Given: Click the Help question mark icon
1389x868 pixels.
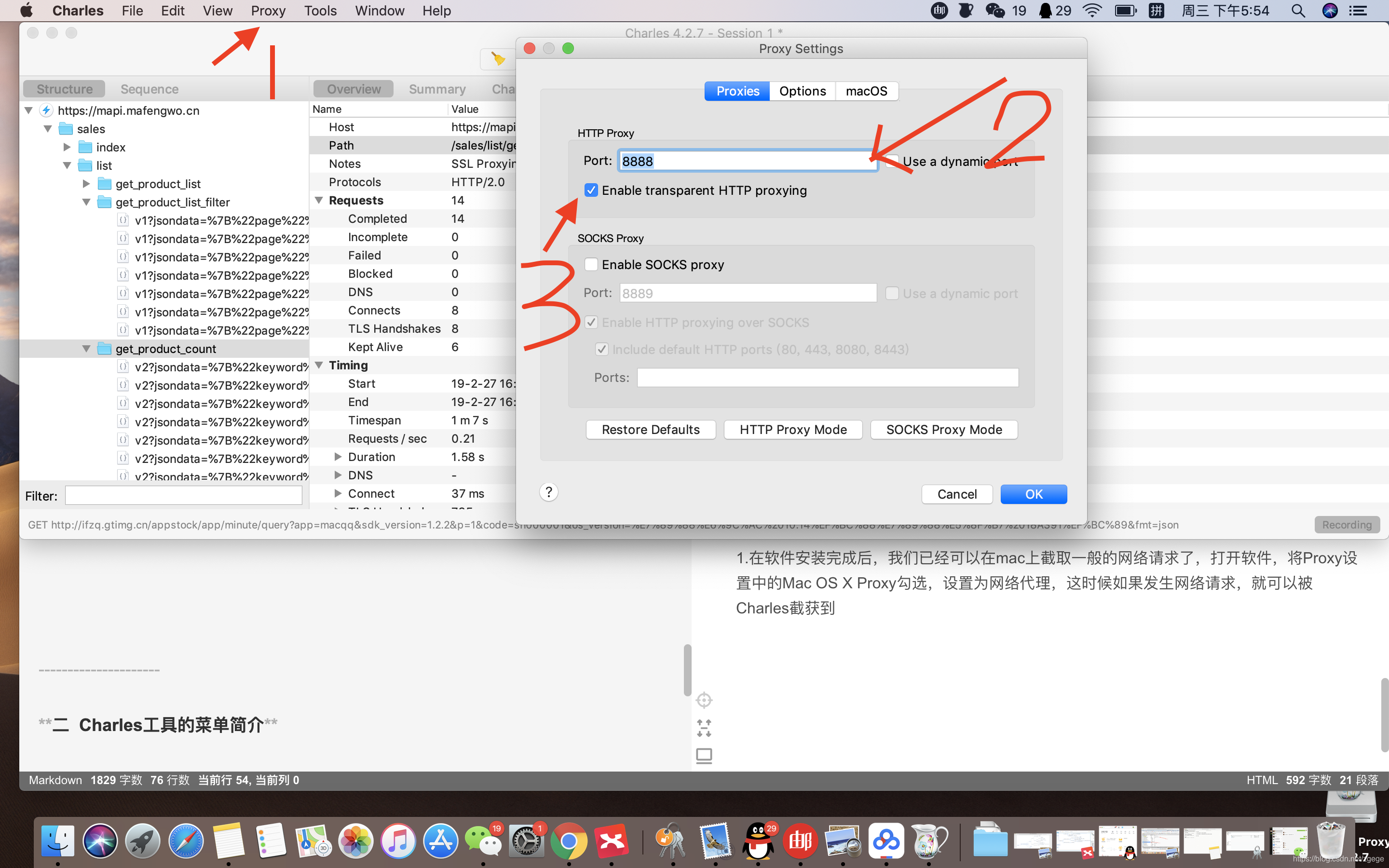Looking at the screenshot, I should (549, 492).
